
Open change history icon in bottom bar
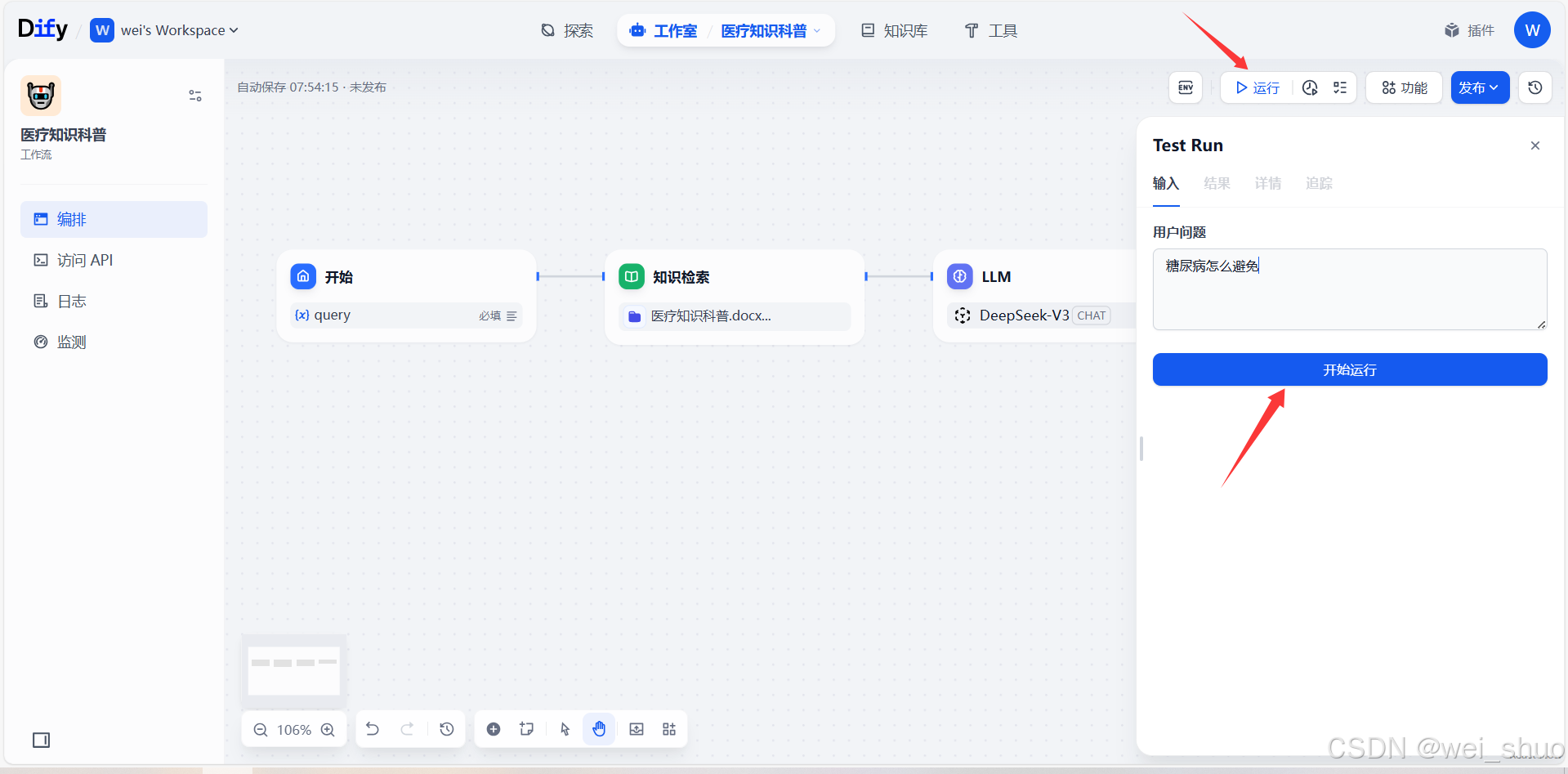tap(447, 729)
